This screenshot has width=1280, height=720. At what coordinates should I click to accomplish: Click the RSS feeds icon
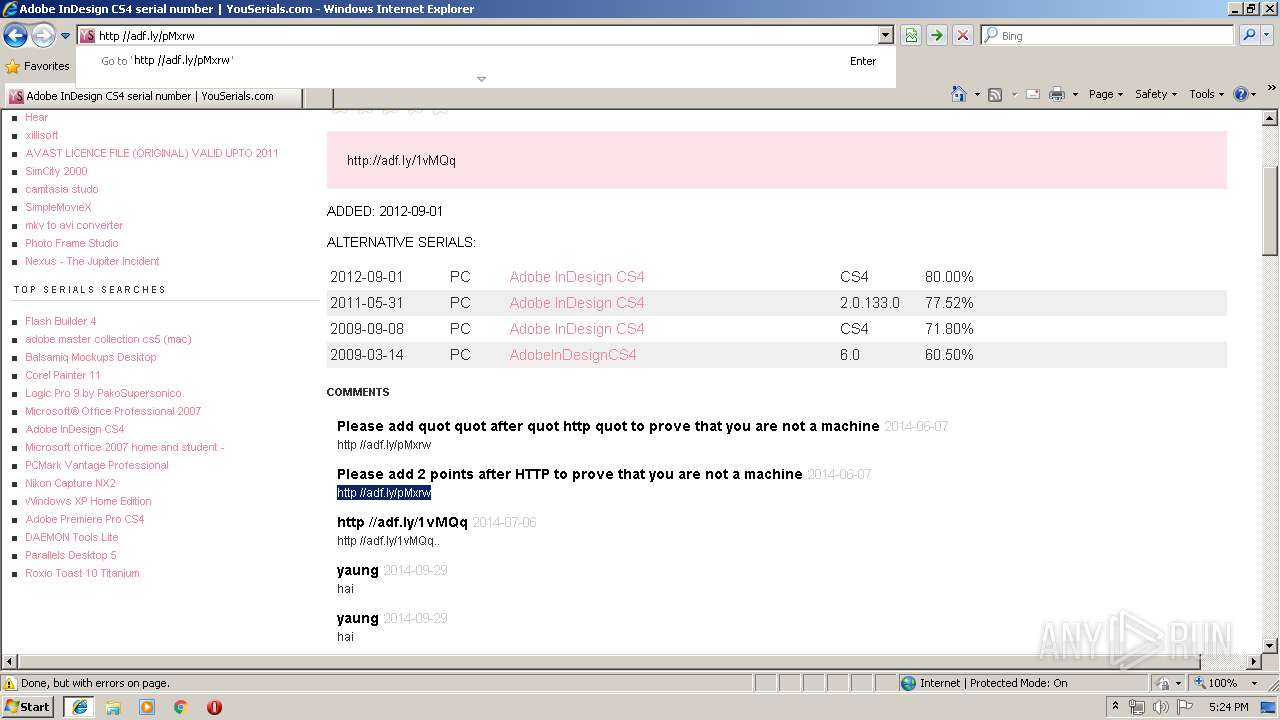pos(995,95)
